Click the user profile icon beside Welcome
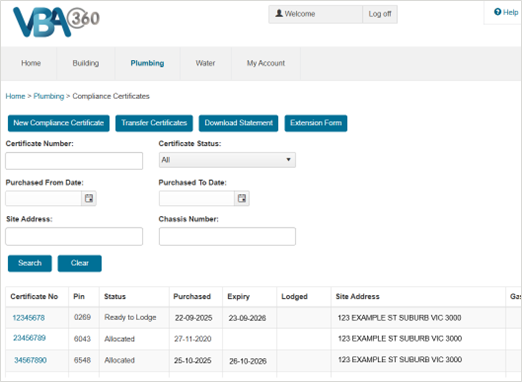Image resolution: width=522 pixels, height=382 pixels. tap(279, 13)
